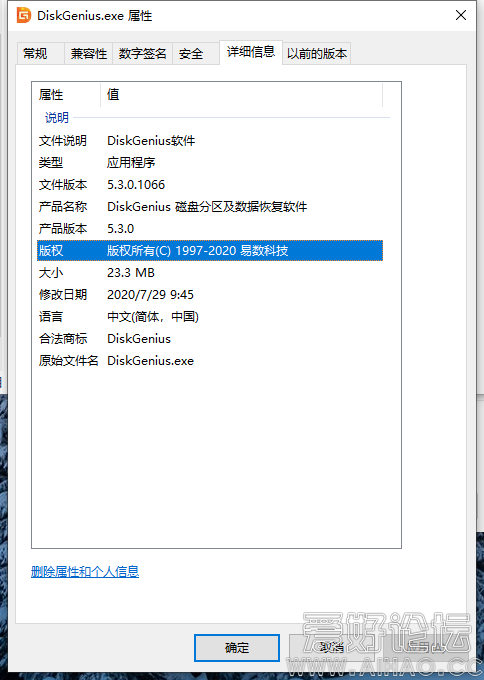Screen dimensions: 484x680
Task: Select the 修改日期 row
Action: (x=210, y=294)
